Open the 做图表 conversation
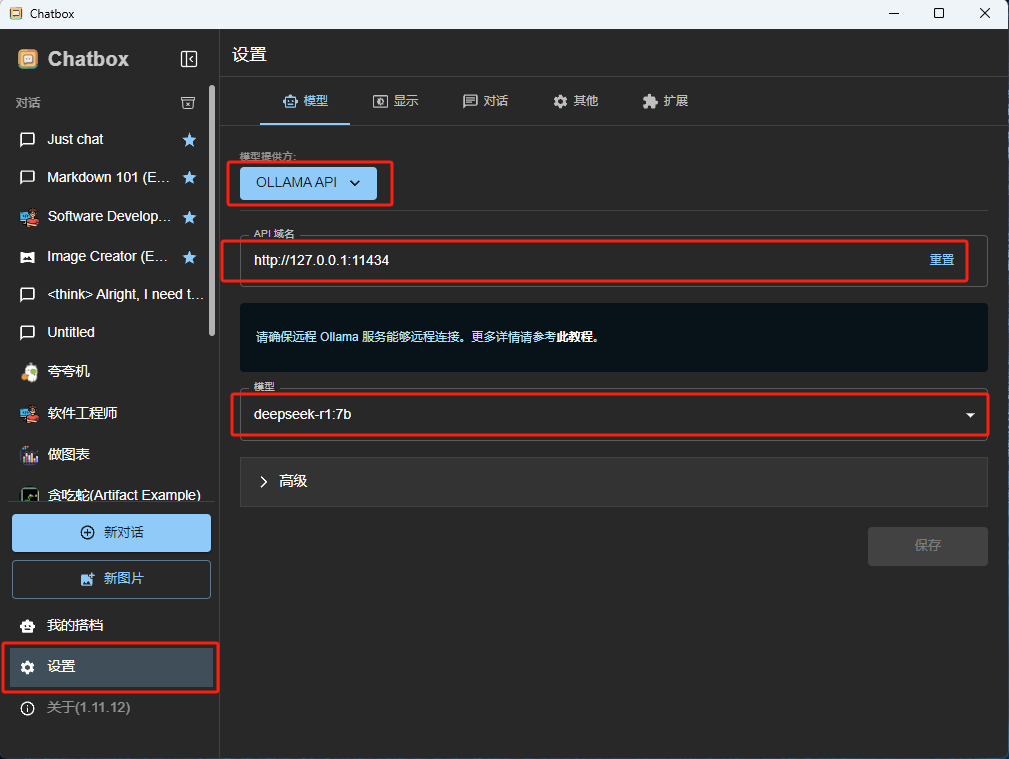 (x=108, y=454)
